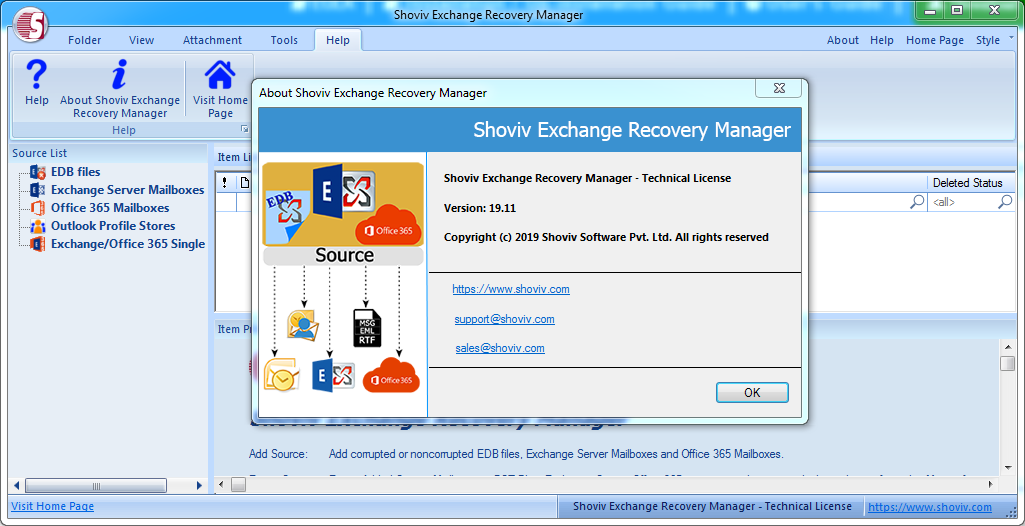
Task: Click Visit Home Page link in status bar
Action: [x=52, y=506]
